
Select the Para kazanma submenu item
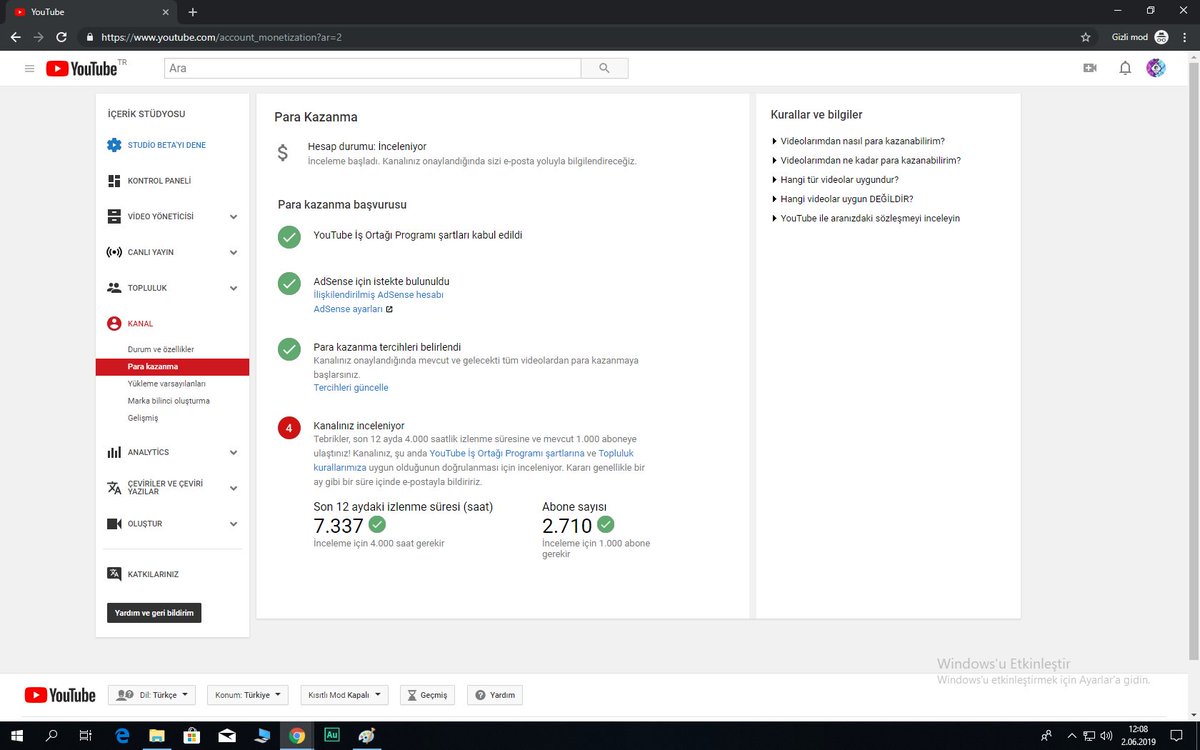point(172,367)
